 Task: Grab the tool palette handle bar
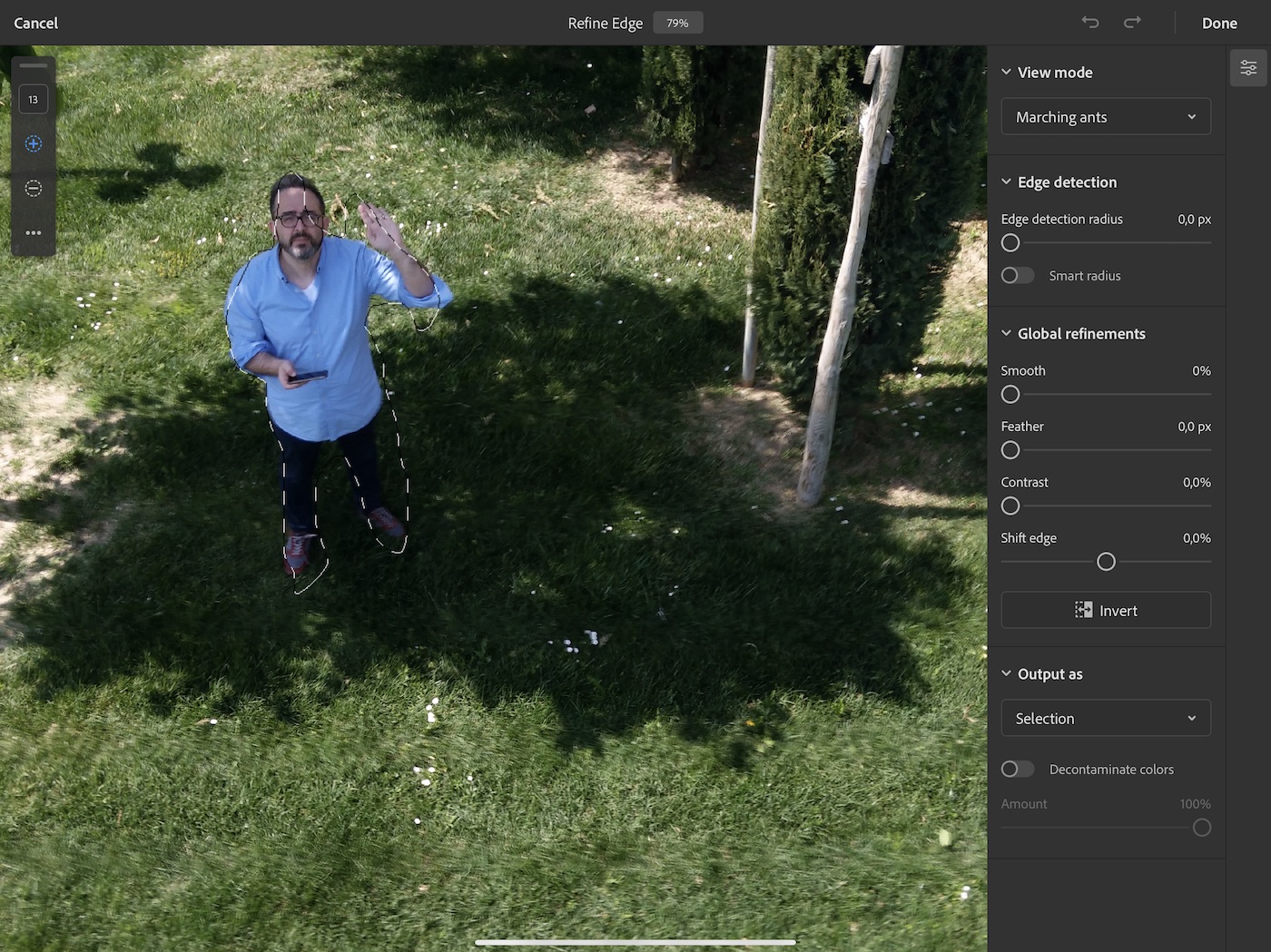[x=34, y=65]
